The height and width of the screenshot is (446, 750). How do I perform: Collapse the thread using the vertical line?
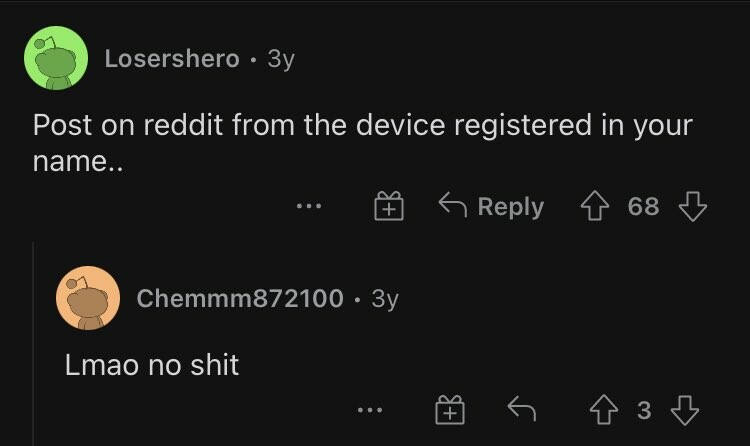(33, 344)
